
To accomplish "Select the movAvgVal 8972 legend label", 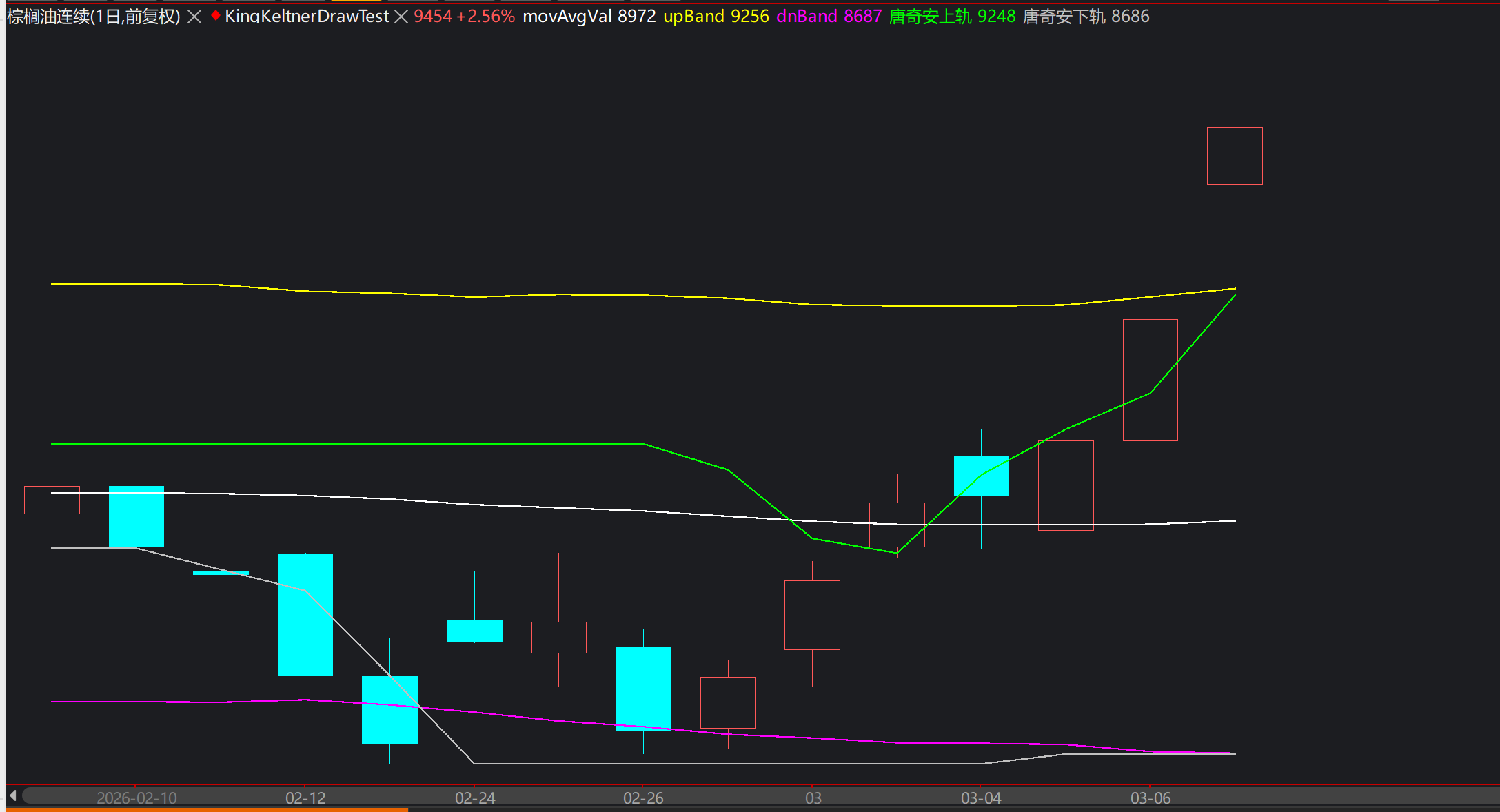I will click(589, 17).
